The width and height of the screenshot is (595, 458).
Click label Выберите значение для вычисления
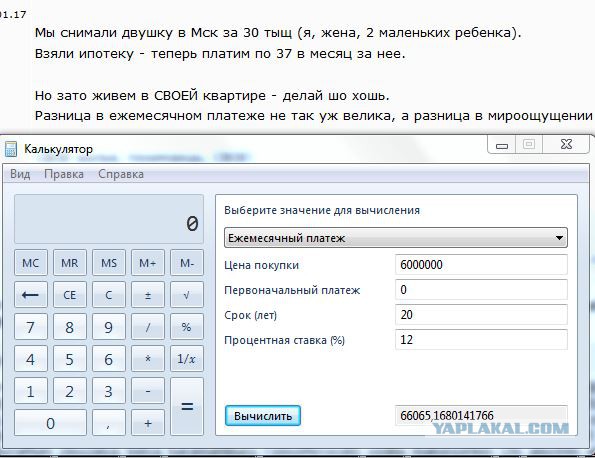coord(322,210)
